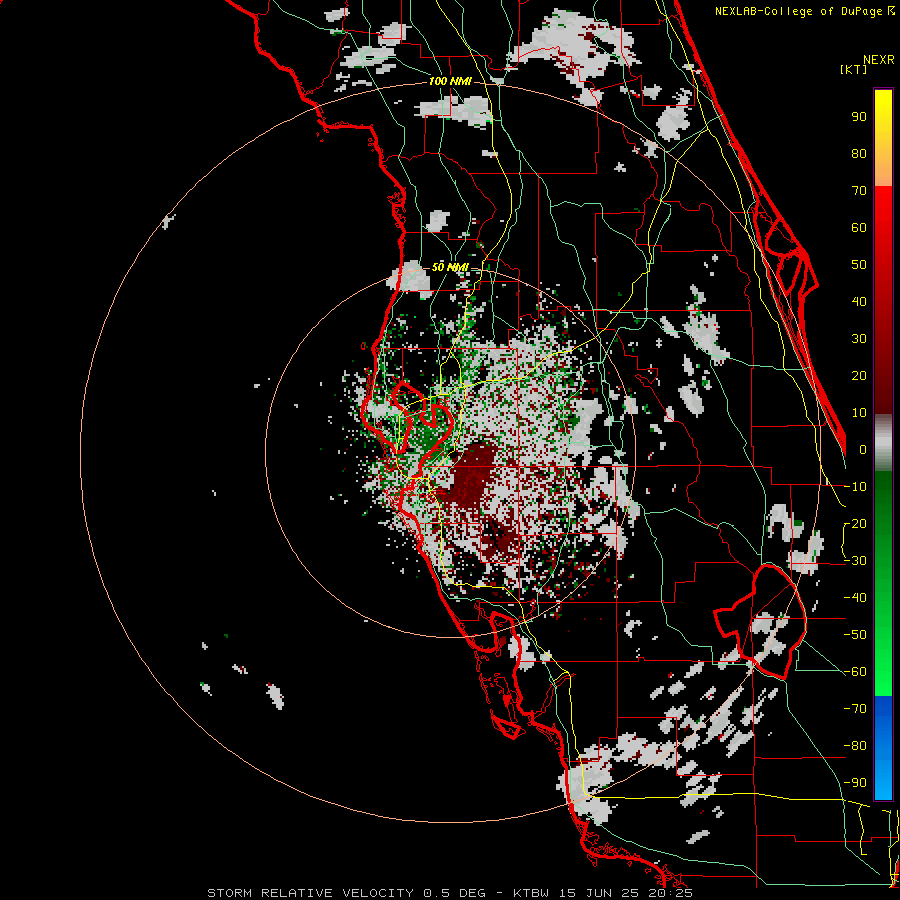Click the "NEXLAB-College of DuPage" header text

pos(801,11)
